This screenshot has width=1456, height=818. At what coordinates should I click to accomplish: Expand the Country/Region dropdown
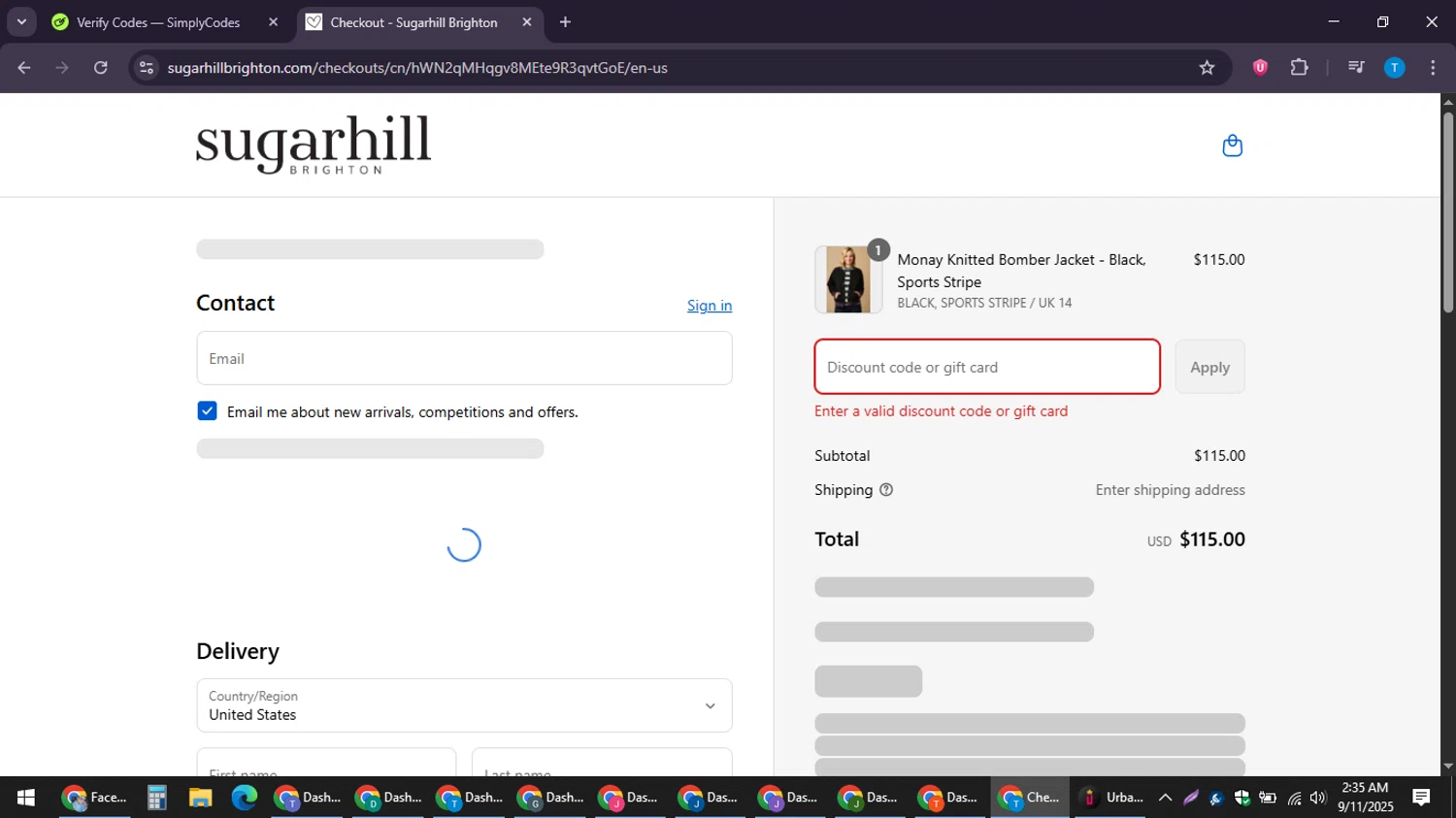coord(464,705)
